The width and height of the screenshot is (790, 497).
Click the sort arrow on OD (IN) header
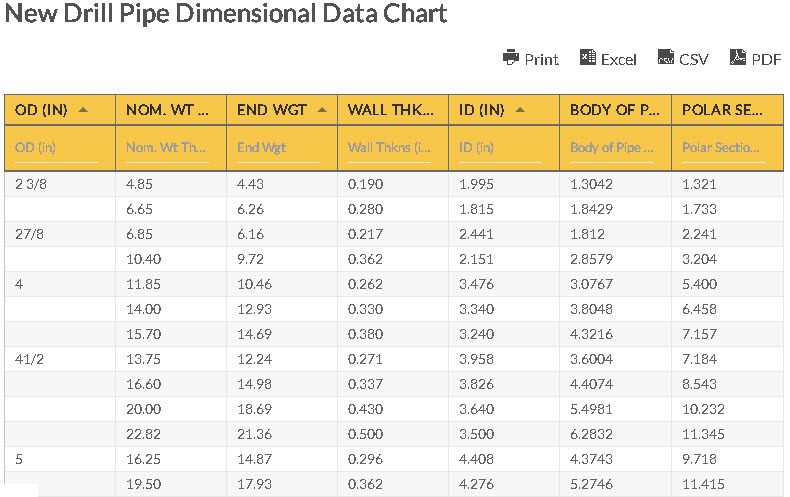pos(83,110)
